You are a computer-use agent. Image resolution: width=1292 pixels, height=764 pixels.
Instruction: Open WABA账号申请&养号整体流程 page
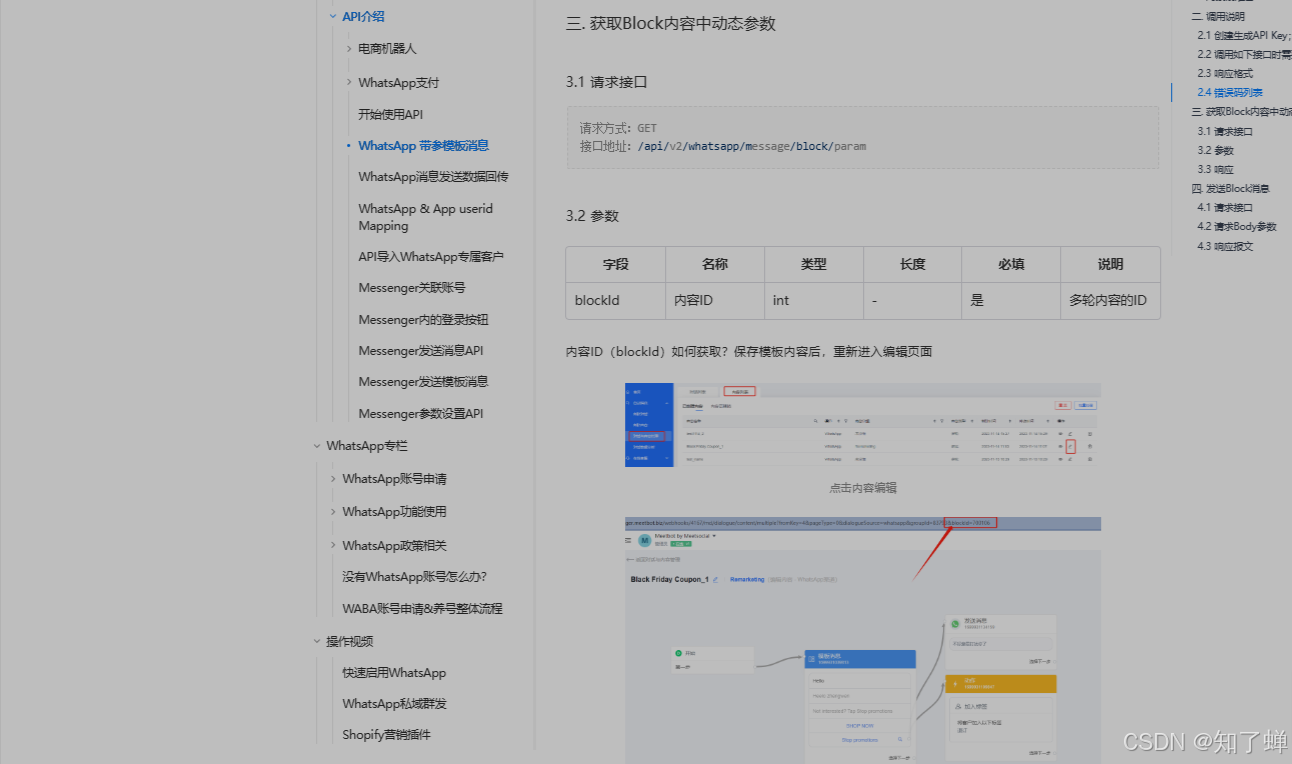(x=422, y=609)
